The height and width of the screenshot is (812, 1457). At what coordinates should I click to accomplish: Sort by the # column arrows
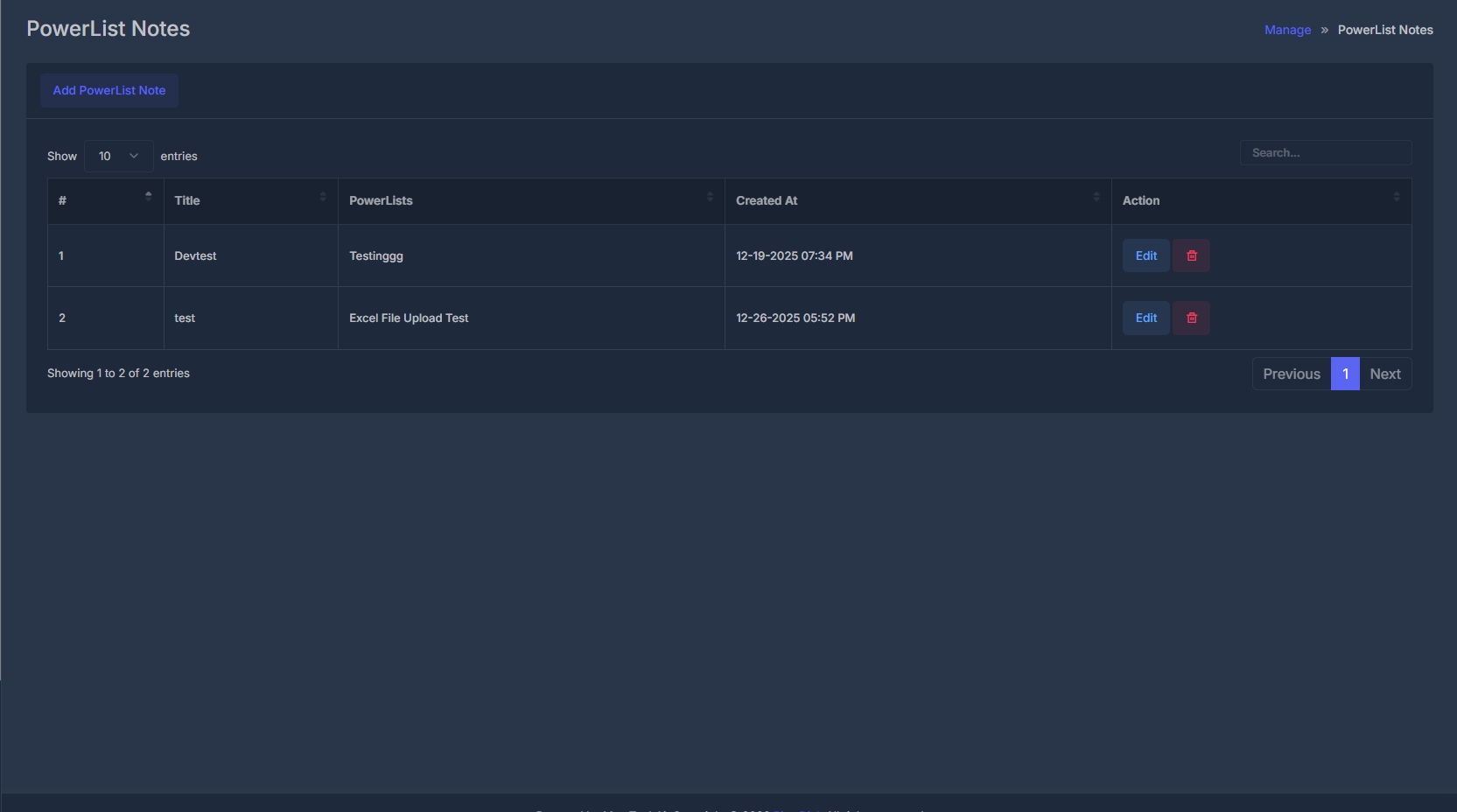point(149,197)
